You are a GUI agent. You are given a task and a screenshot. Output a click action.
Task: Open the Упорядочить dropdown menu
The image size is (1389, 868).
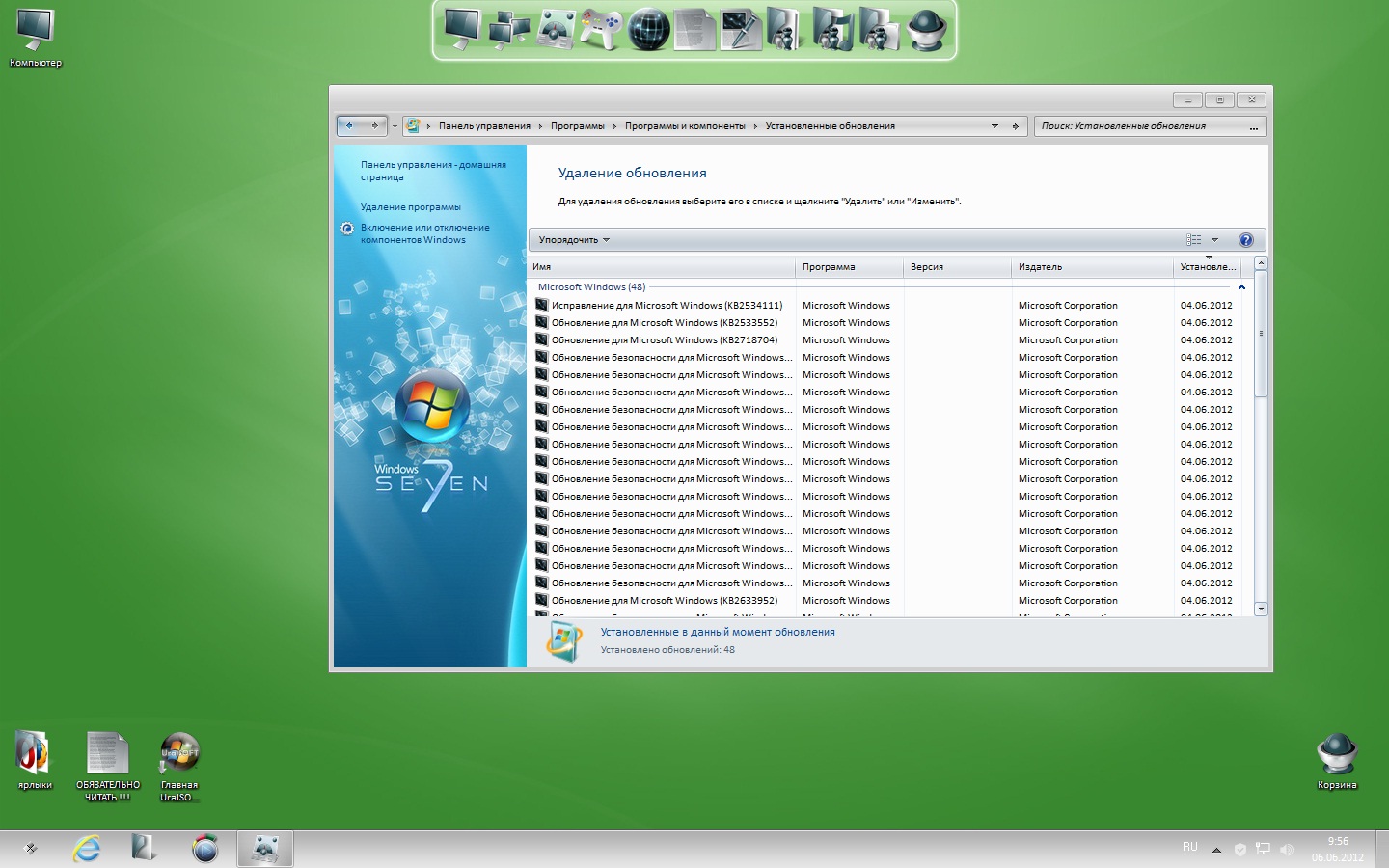tap(574, 240)
